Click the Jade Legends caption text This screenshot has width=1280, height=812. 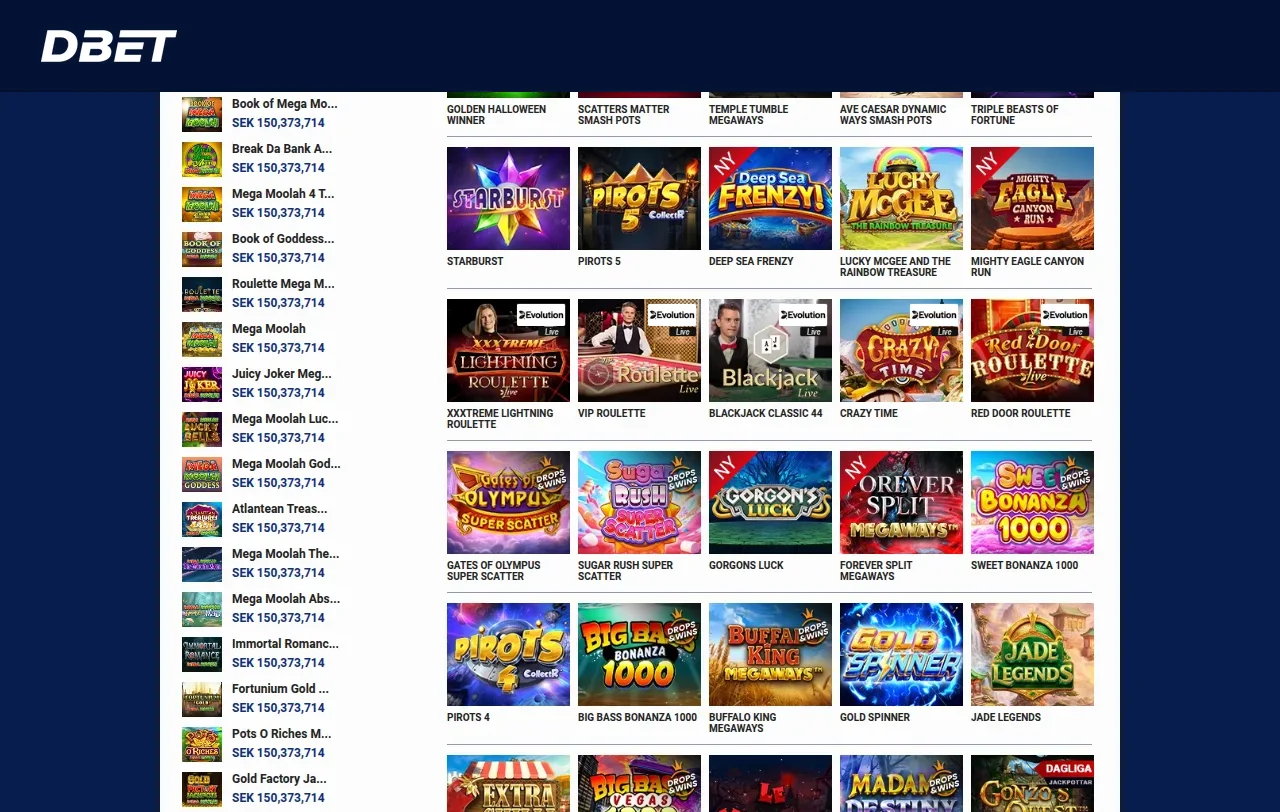pyautogui.click(x=1006, y=717)
